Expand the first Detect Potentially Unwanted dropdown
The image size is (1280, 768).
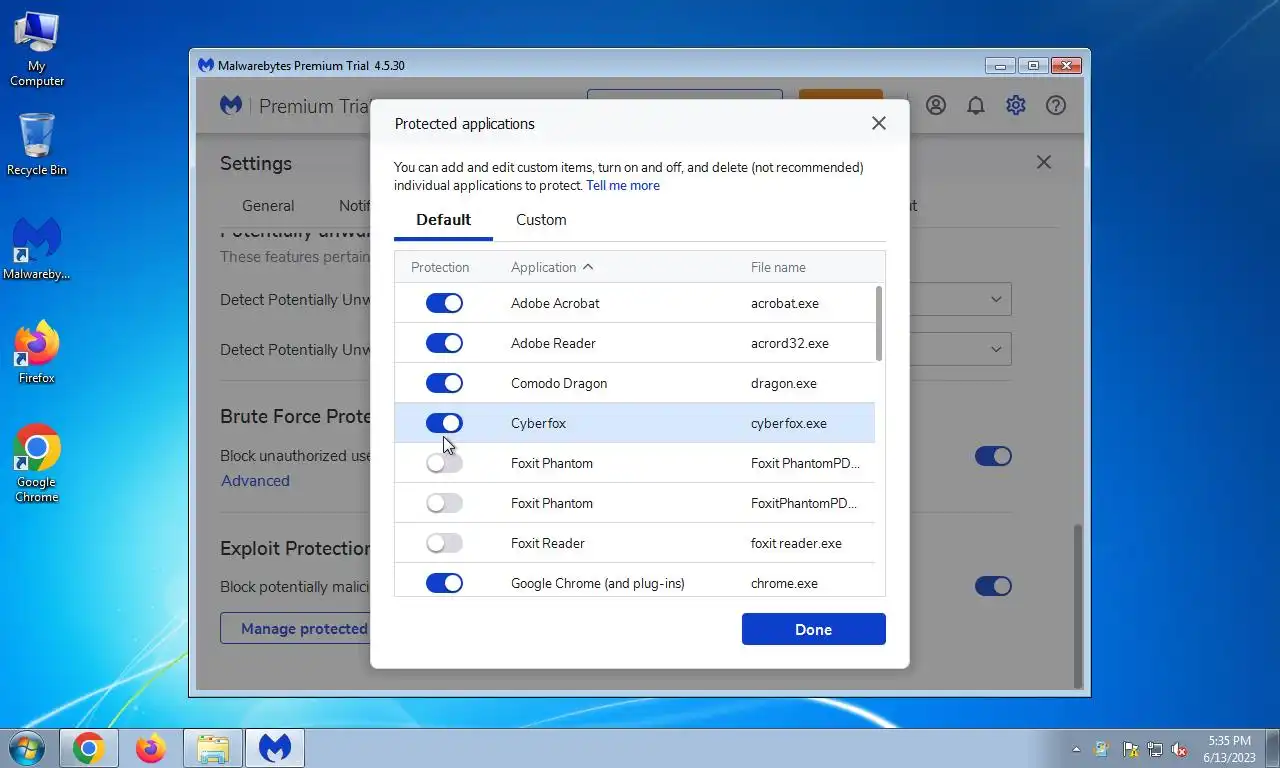(x=996, y=299)
